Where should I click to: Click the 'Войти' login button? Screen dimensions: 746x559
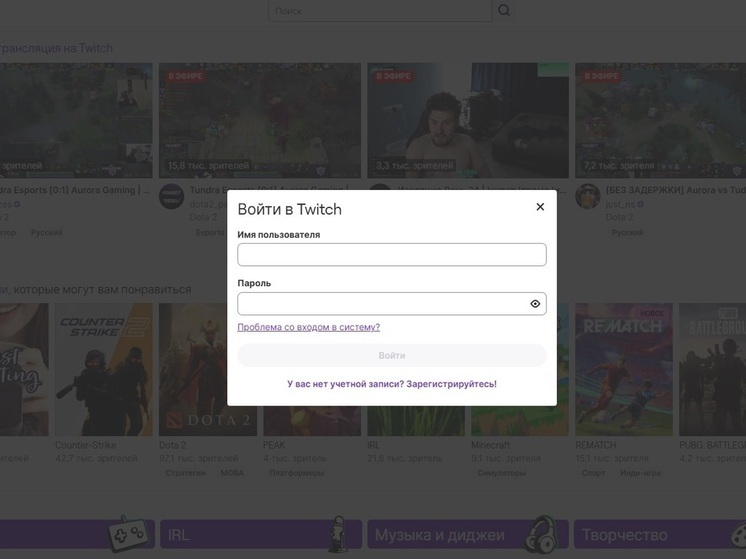(x=392, y=355)
